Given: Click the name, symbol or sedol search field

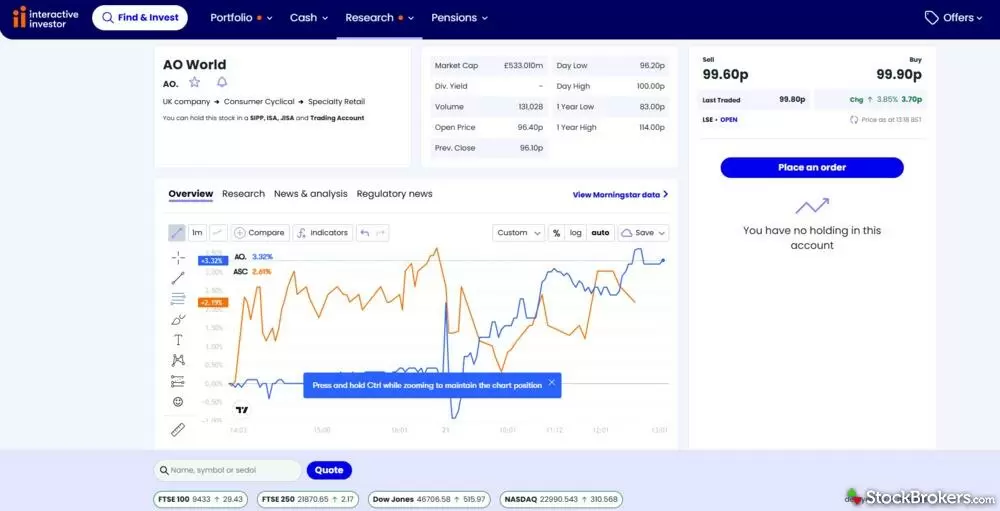Looking at the screenshot, I should pos(228,470).
